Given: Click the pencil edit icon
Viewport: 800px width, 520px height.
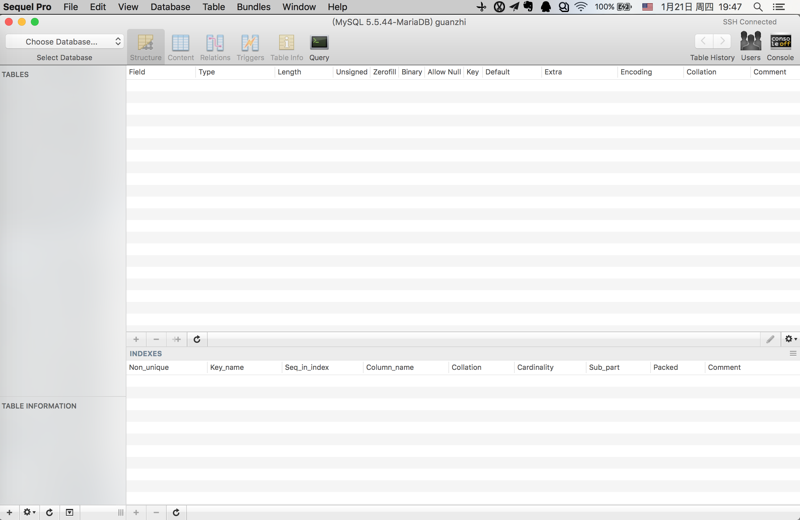Looking at the screenshot, I should coord(770,339).
